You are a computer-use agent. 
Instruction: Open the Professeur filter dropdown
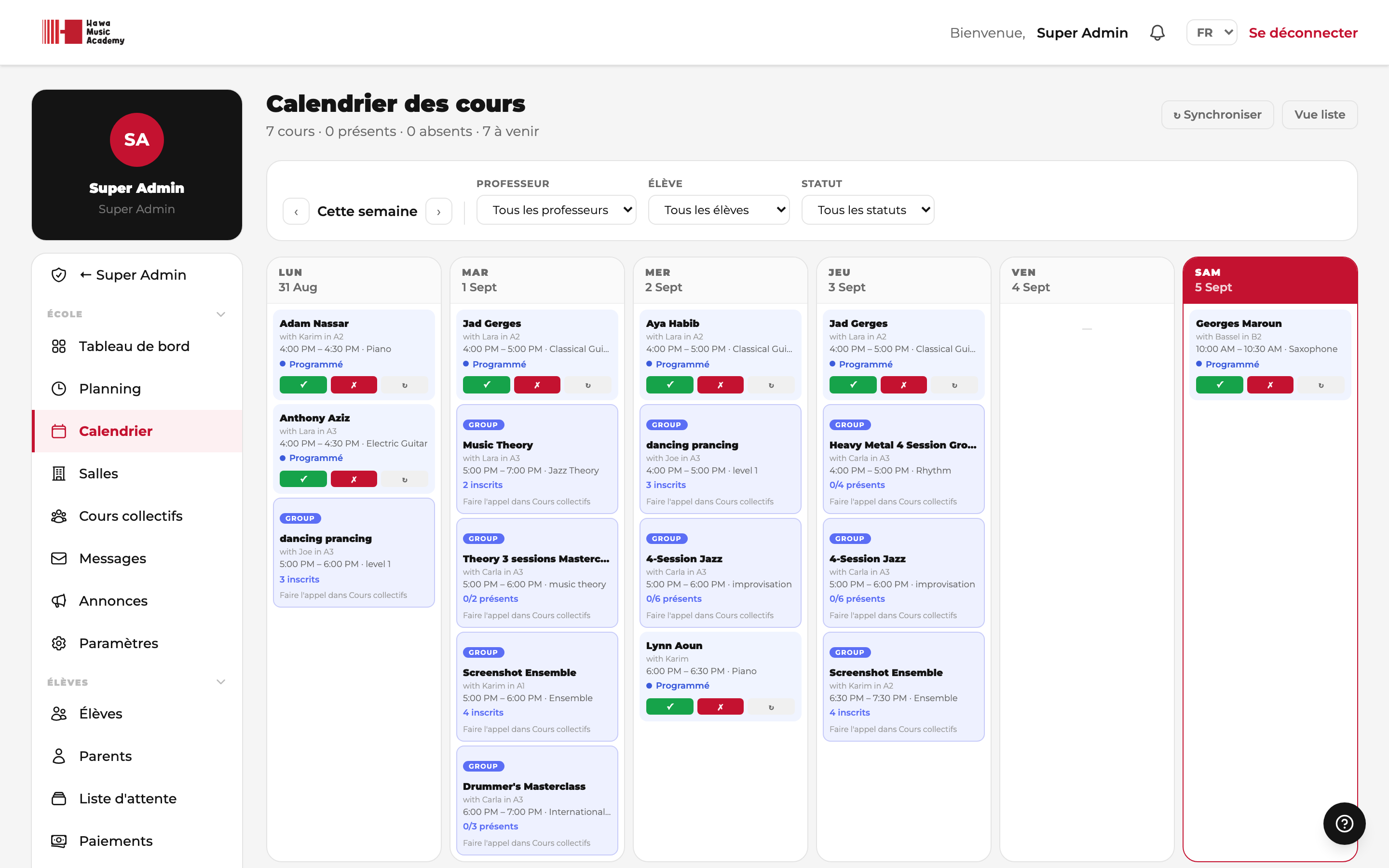[x=556, y=210]
